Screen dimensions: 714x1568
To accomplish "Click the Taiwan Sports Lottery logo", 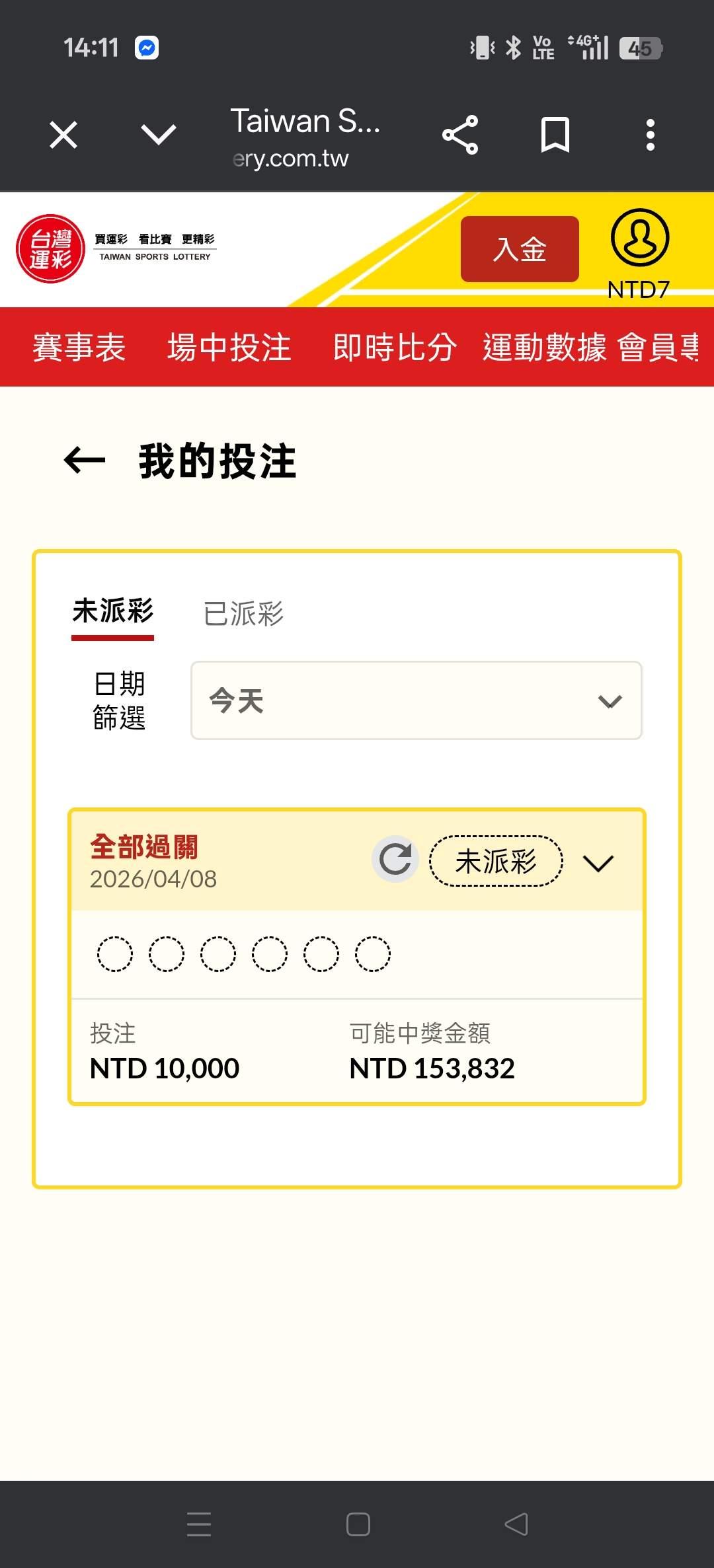I will click(x=51, y=249).
